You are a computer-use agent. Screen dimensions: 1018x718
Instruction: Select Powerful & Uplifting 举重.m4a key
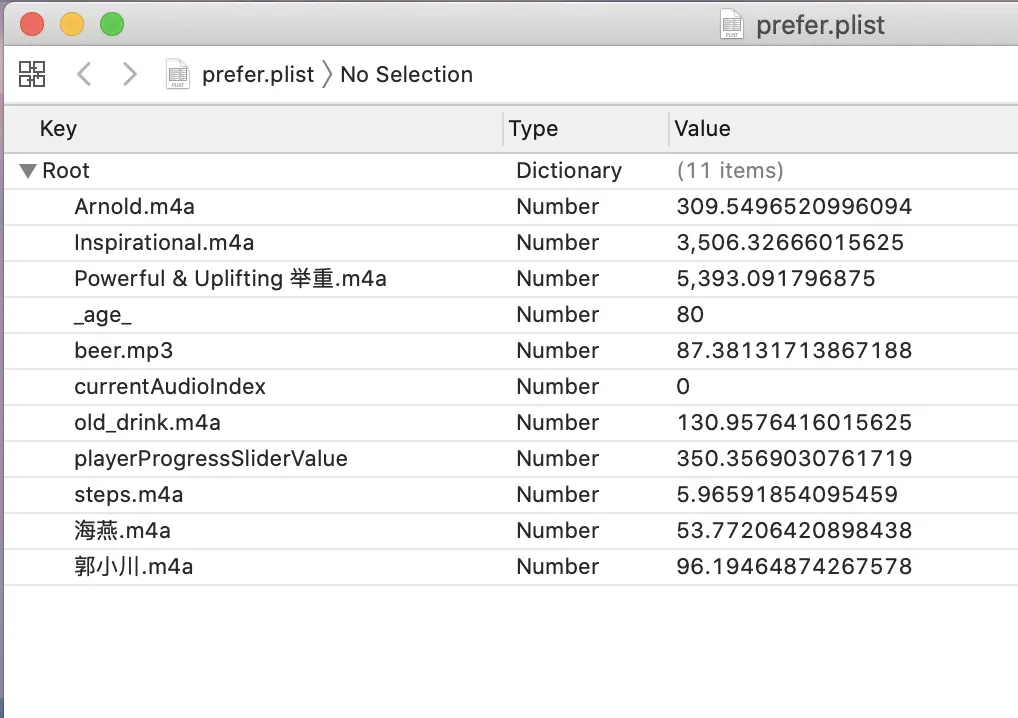pyautogui.click(x=230, y=279)
